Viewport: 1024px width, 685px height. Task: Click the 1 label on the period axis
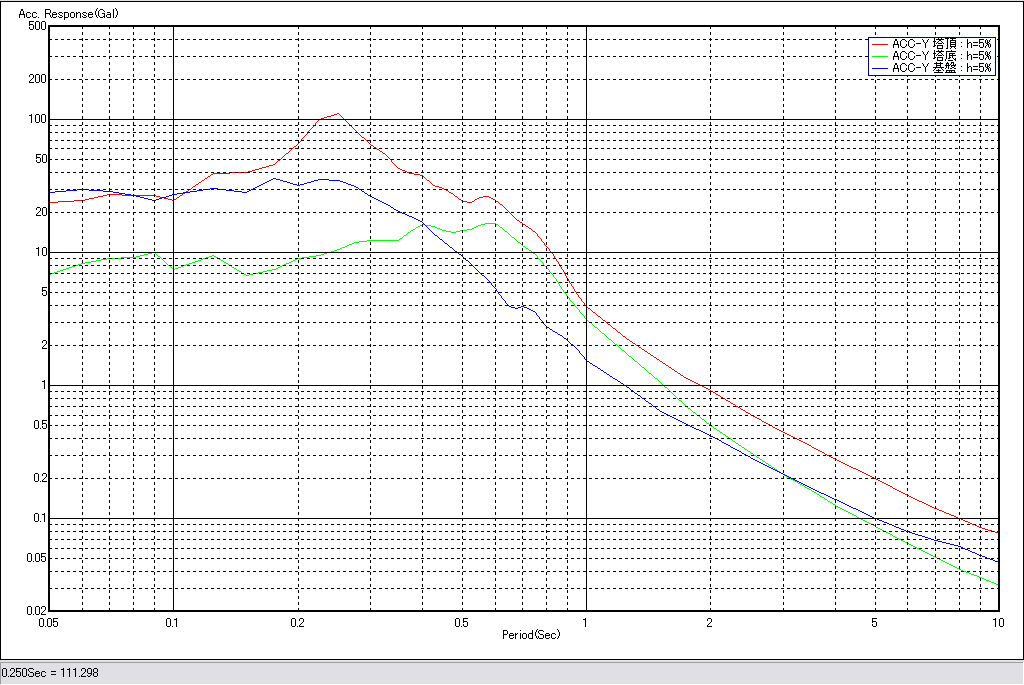[x=585, y=622]
